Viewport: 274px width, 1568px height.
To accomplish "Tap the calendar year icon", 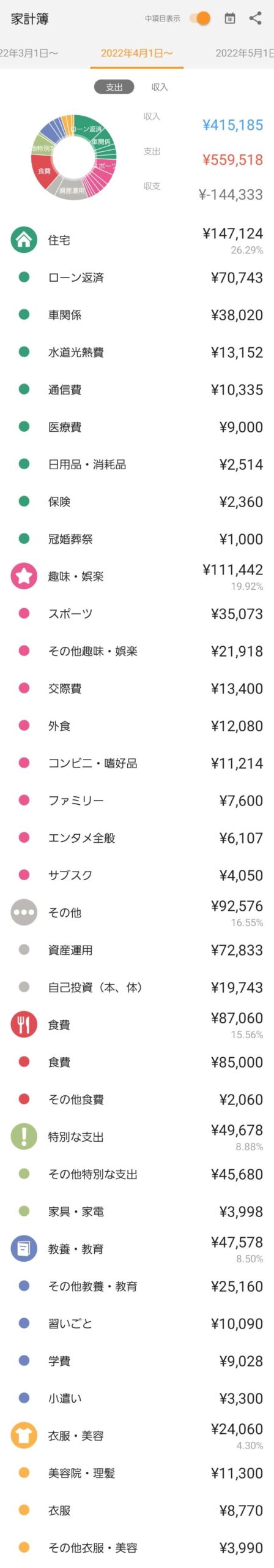I will [x=230, y=18].
